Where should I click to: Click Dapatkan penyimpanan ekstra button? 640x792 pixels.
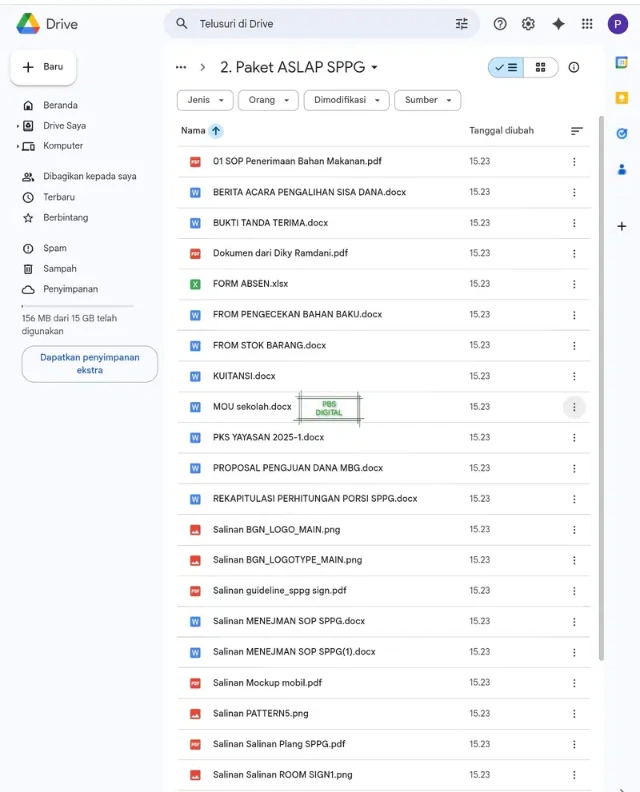[89, 364]
